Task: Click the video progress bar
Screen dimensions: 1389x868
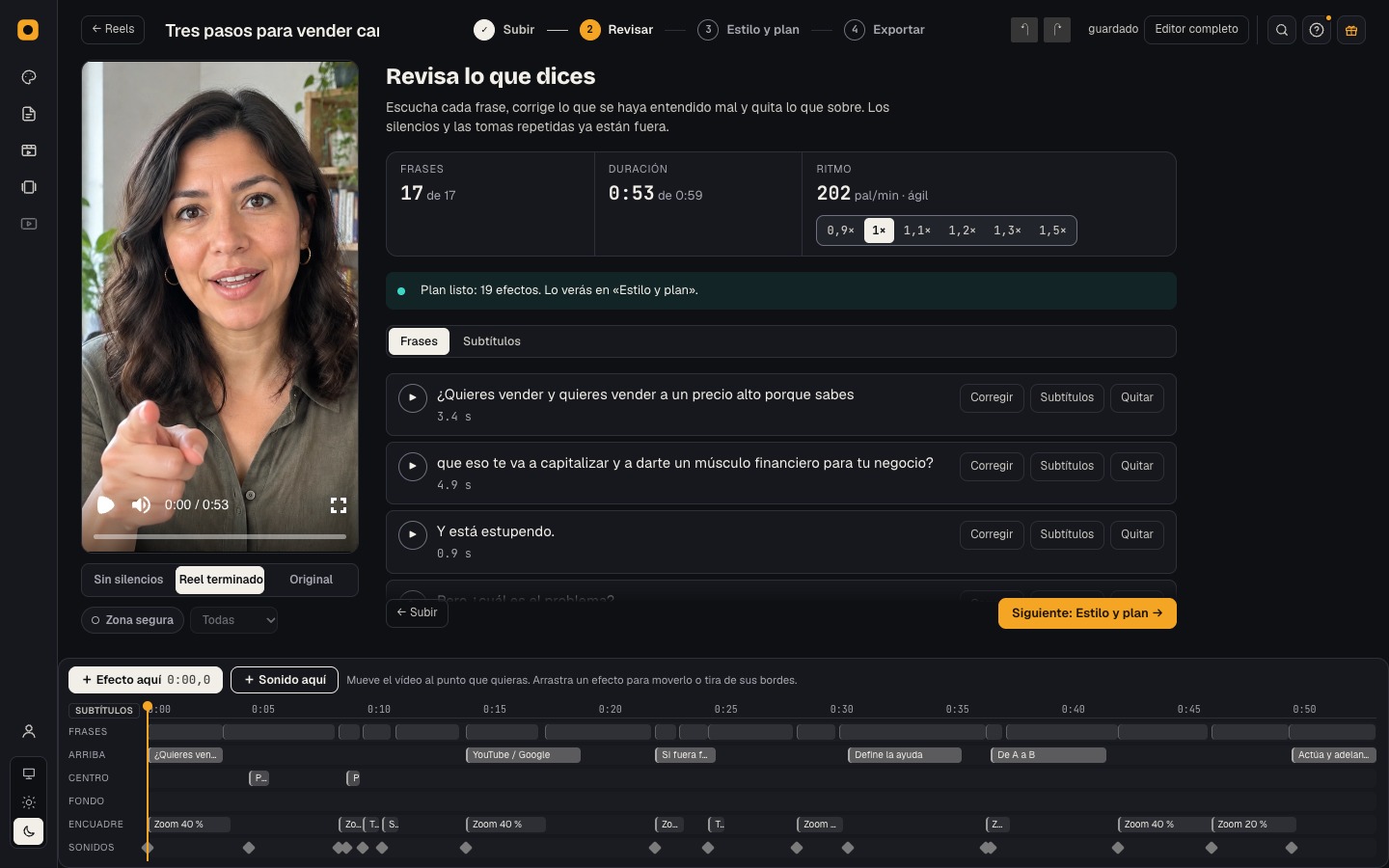Action: click(x=220, y=536)
